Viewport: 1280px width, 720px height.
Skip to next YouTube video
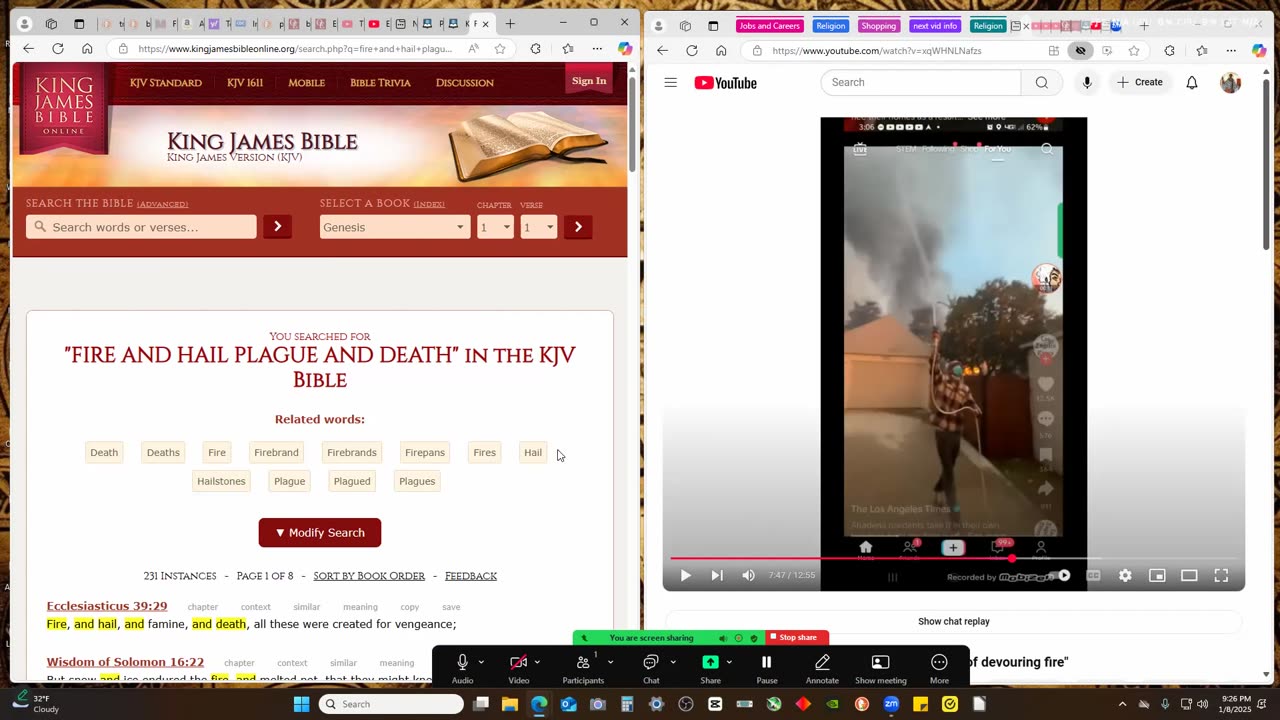717,575
